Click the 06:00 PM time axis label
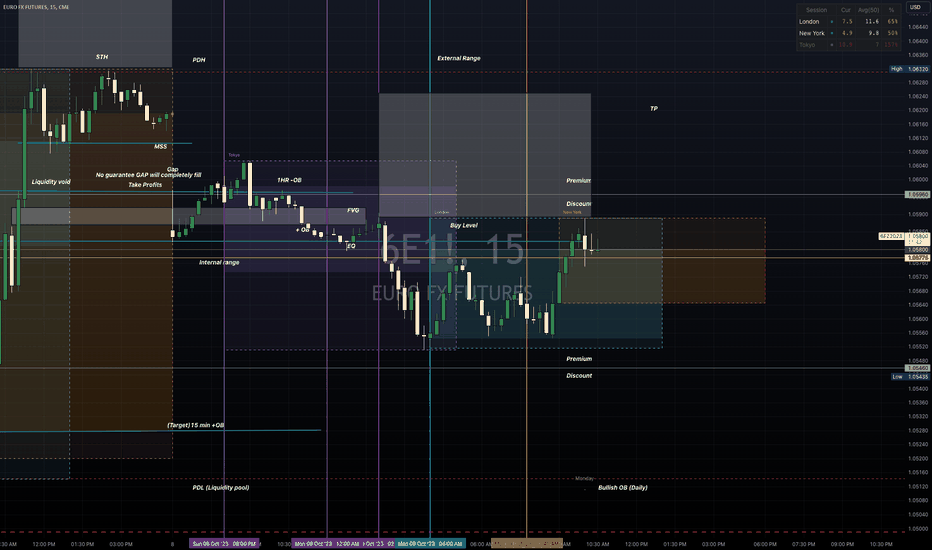This screenshot has height=550, width=932. click(x=765, y=544)
